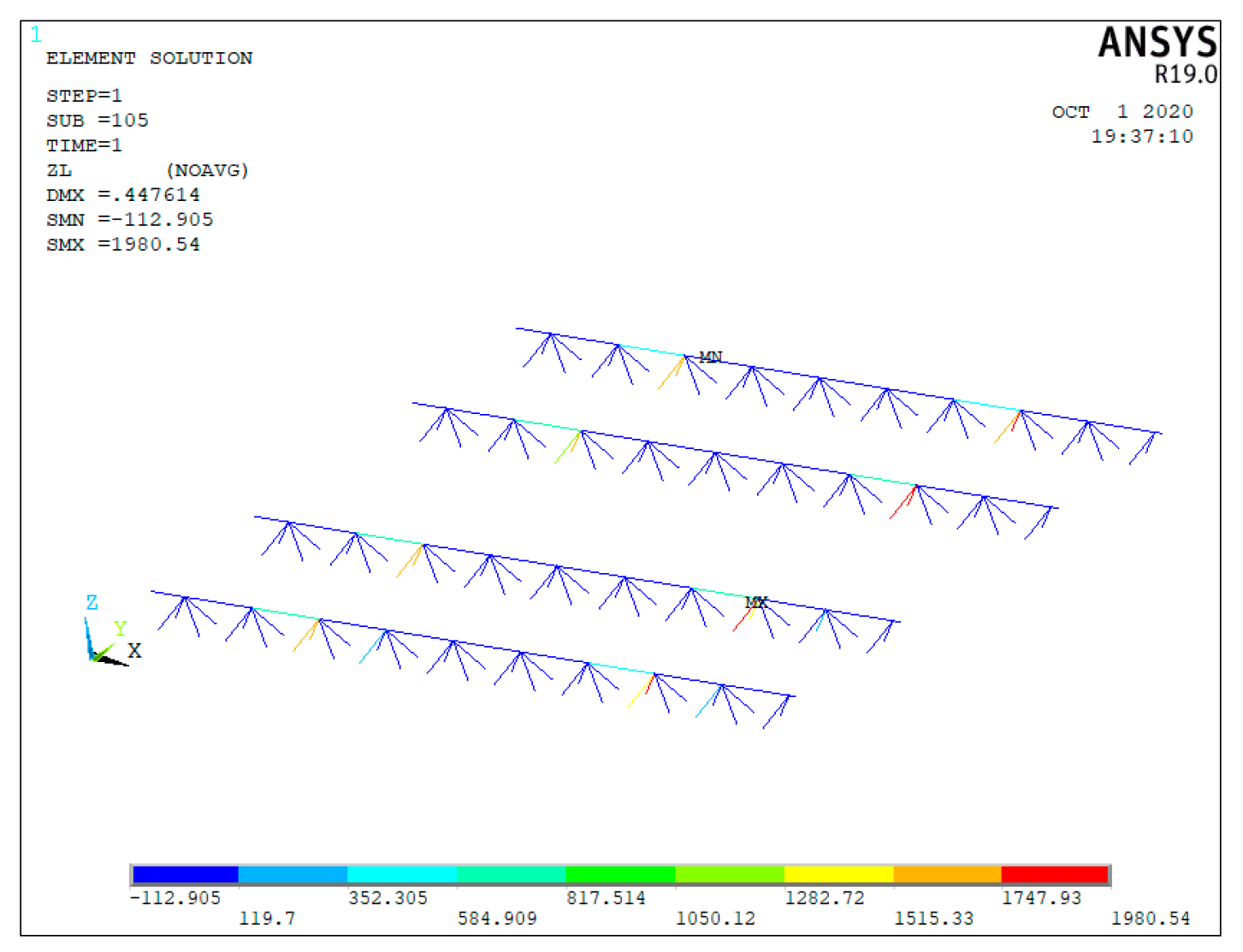
Task: Click the ANSYS logo
Action: (x=1157, y=43)
